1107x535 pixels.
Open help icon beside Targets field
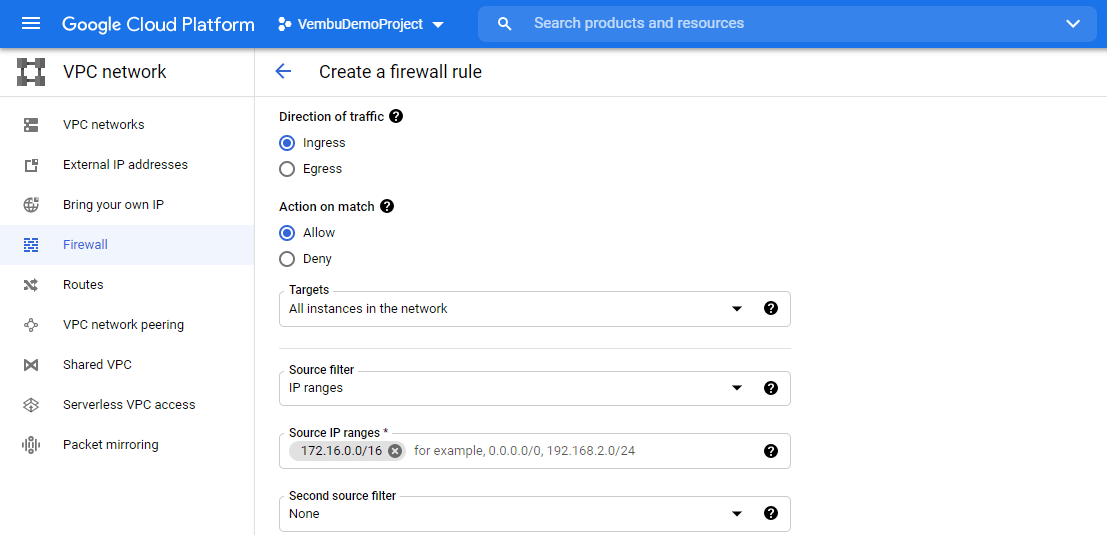pos(771,308)
